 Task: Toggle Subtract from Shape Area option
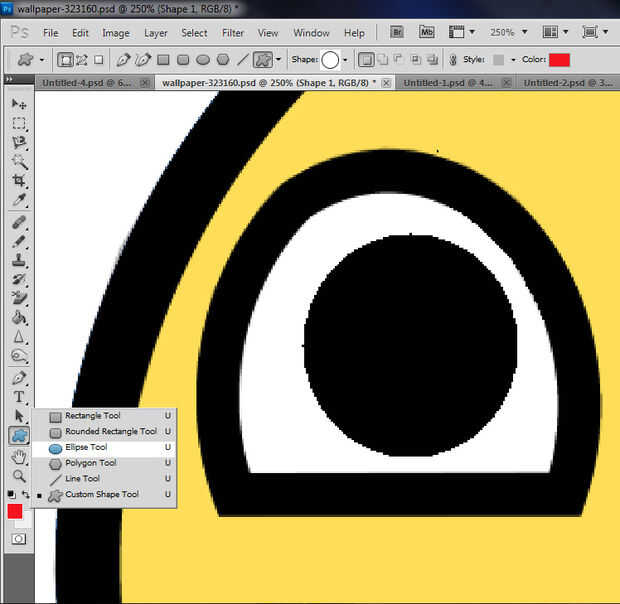point(398,60)
